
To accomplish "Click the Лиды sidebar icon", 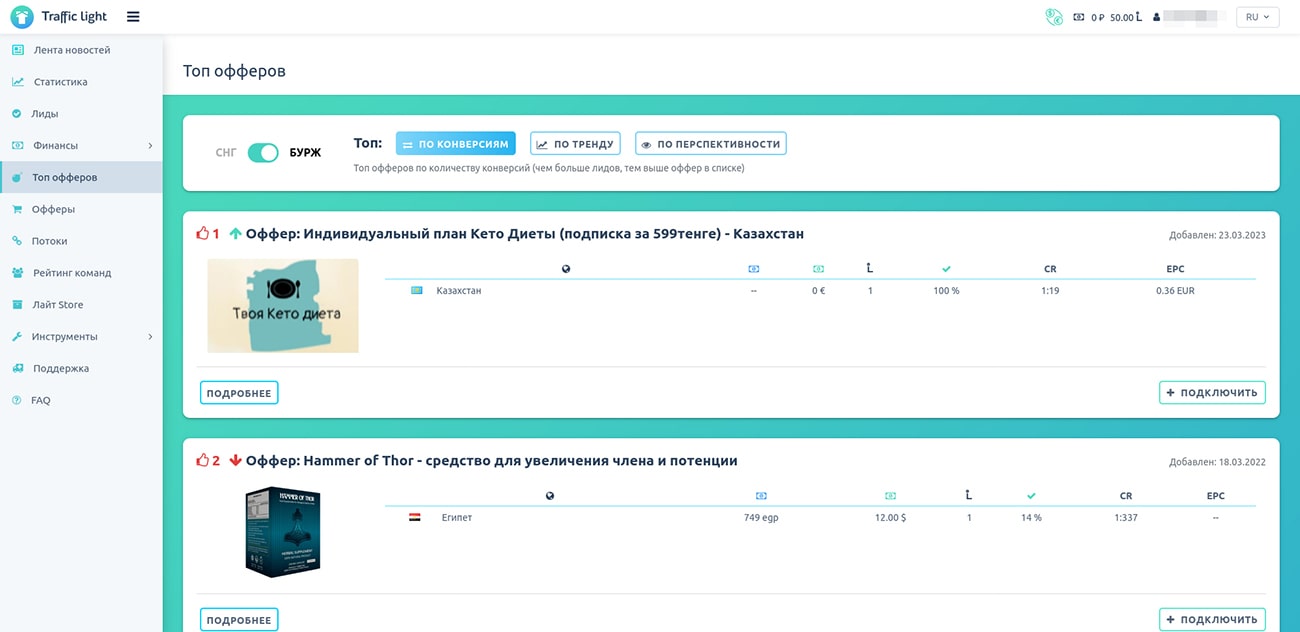I will pos(16,114).
